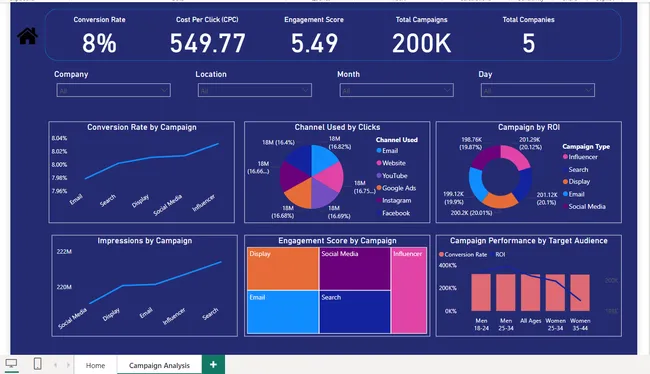Click Channel Used by Clicks chart title
The image size is (650, 374).
[x=337, y=127]
